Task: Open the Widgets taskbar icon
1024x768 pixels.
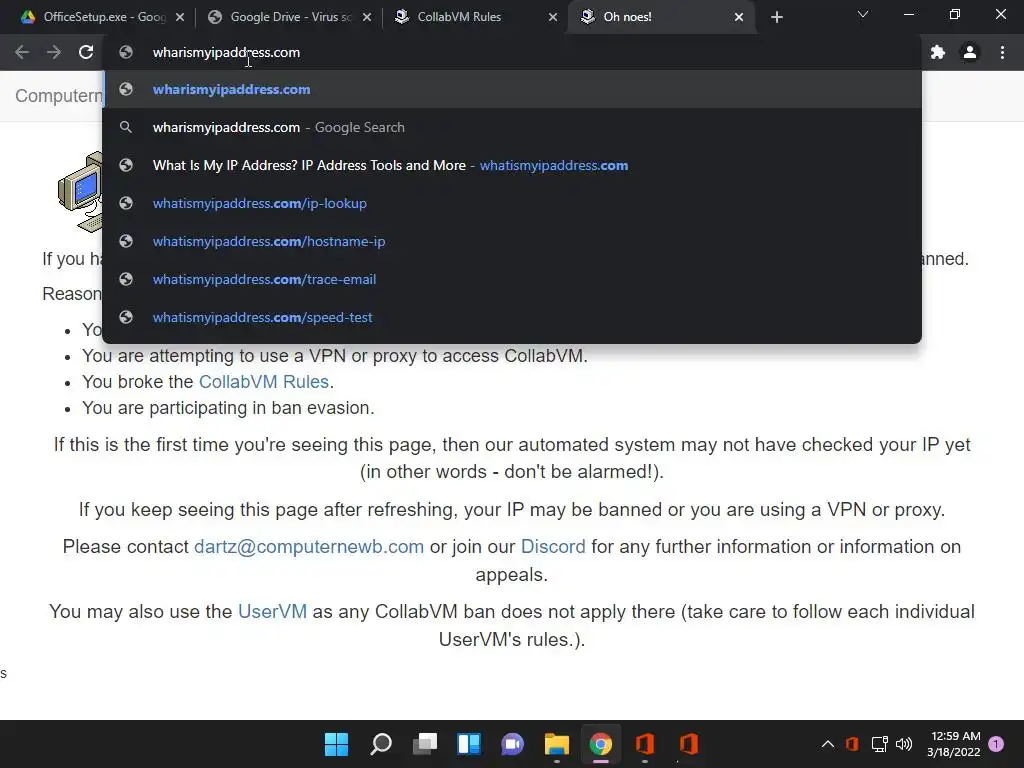Action: (469, 744)
